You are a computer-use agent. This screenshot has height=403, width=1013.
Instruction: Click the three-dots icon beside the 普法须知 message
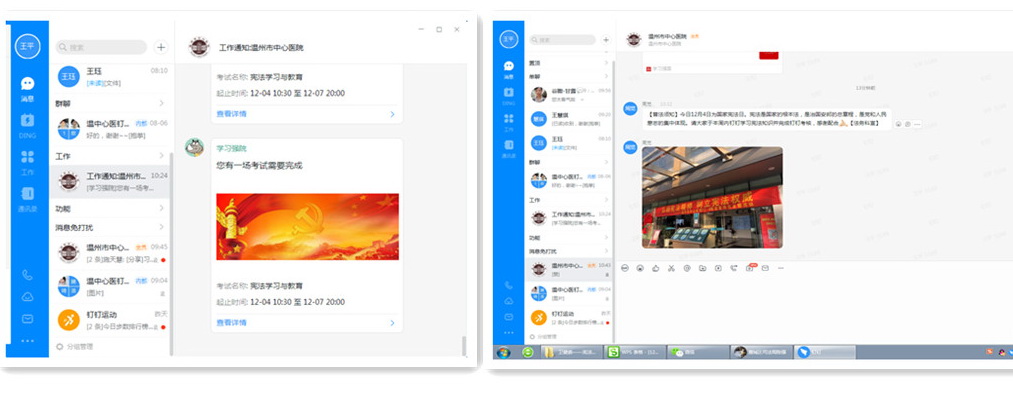click(x=917, y=124)
